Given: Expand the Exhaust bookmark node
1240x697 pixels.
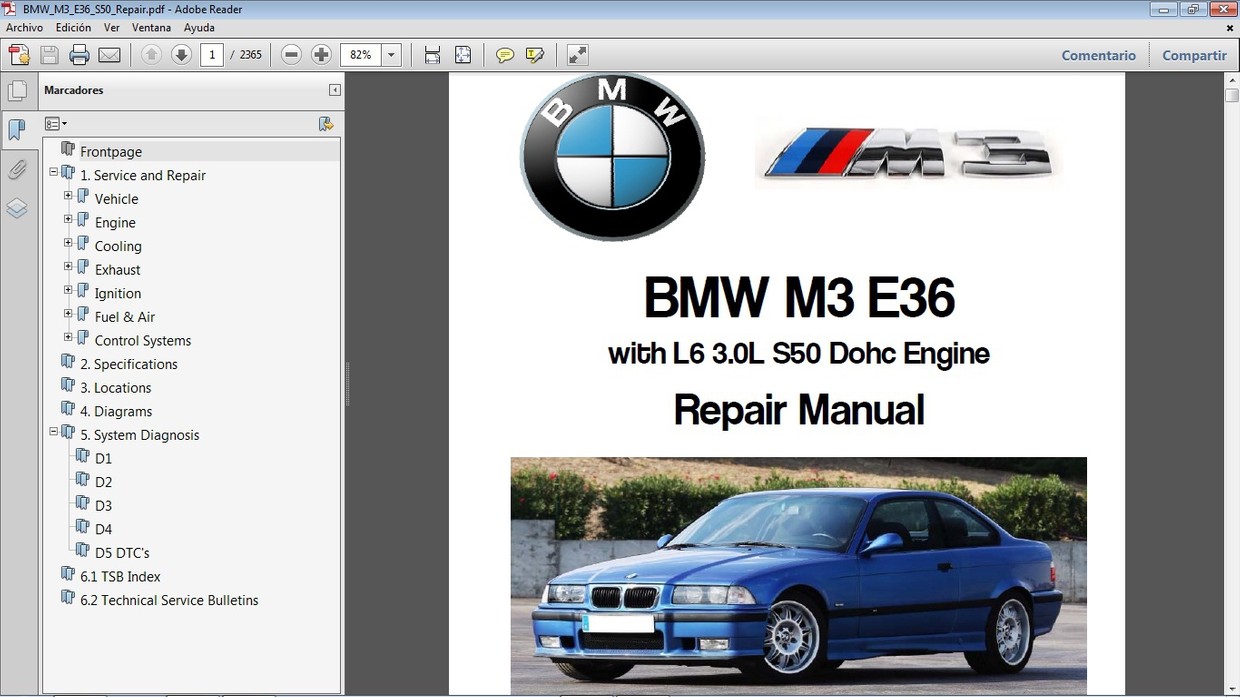Looking at the screenshot, I should tap(68, 266).
